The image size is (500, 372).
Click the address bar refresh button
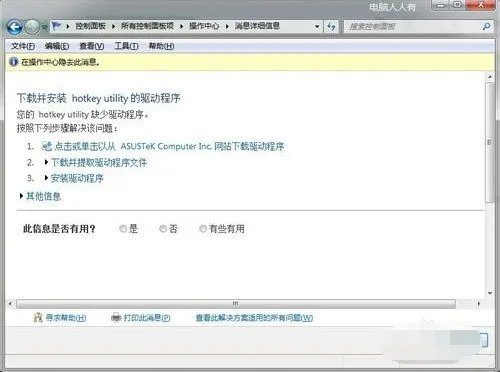point(331,26)
